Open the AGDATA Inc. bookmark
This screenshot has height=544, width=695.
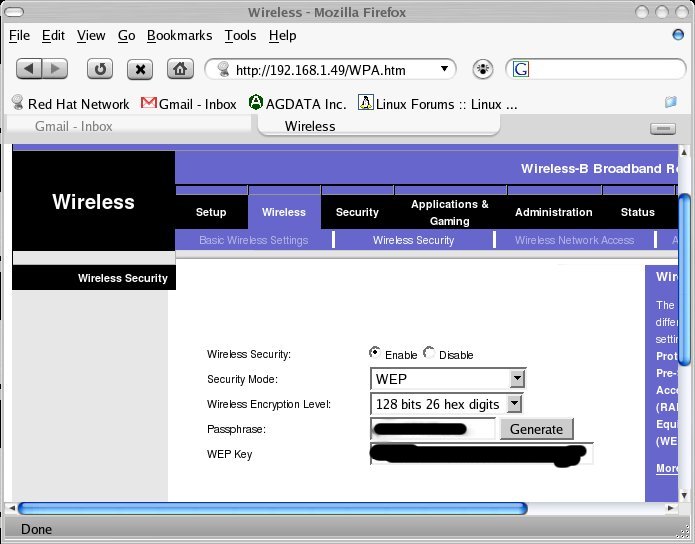pos(297,104)
